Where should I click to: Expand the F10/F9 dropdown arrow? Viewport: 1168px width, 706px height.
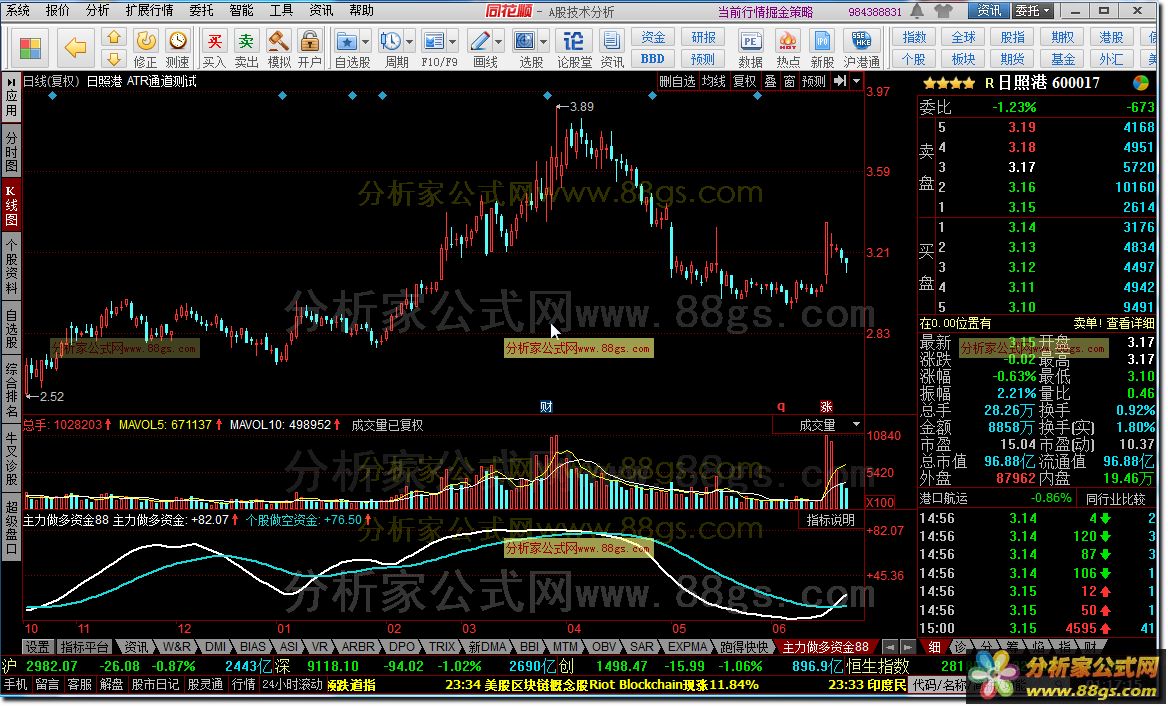tap(452, 42)
